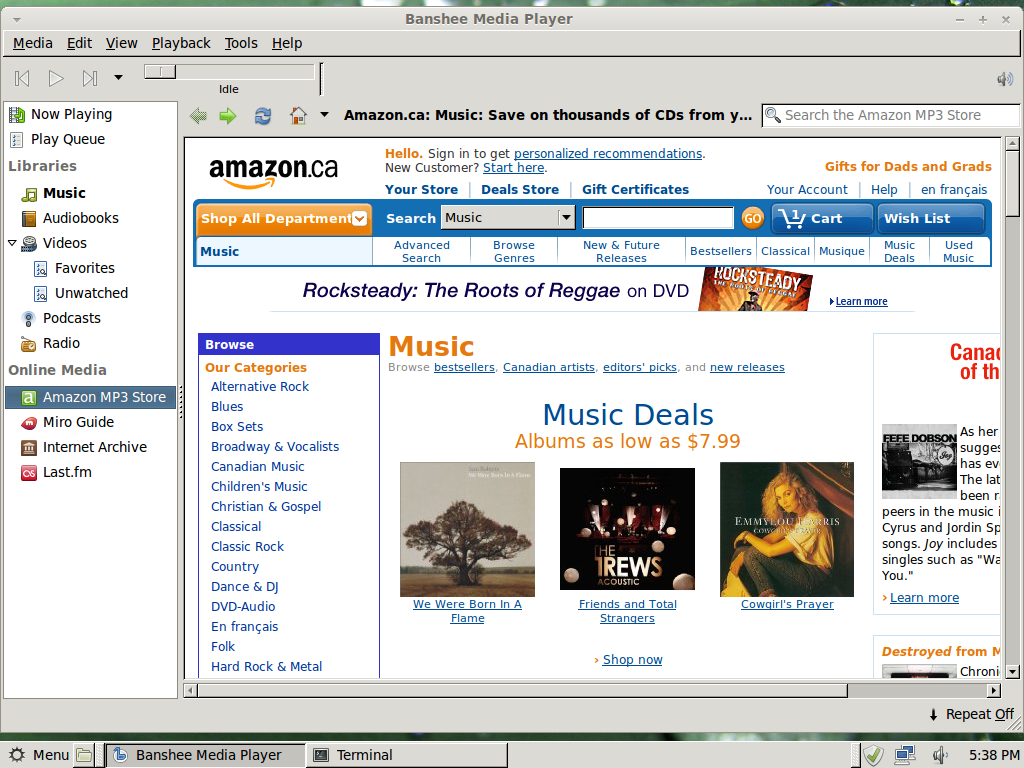Viewport: 1024px width, 768px height.
Task: Browse the Alternative Rock category
Action: click(x=260, y=387)
